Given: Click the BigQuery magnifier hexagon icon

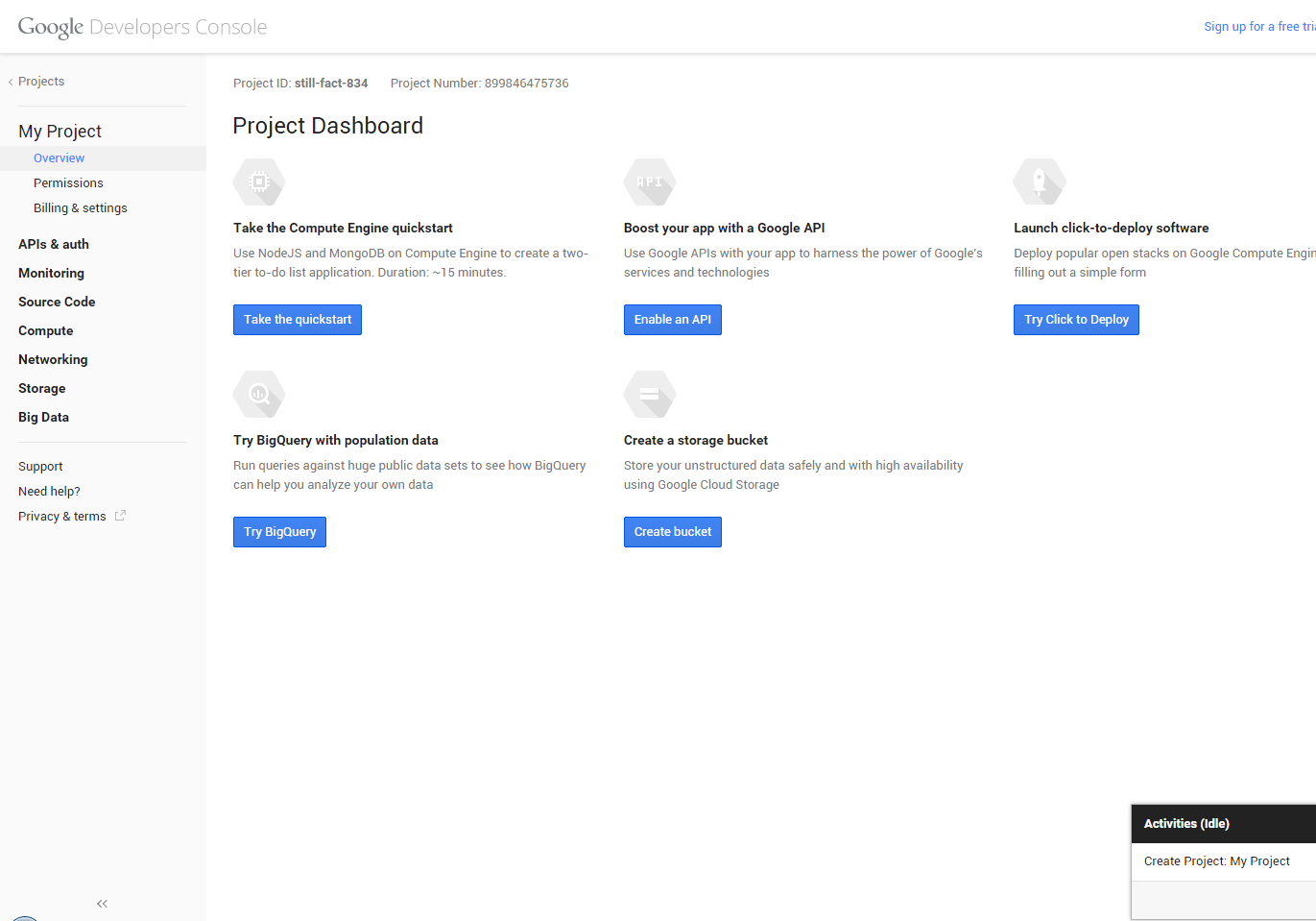Looking at the screenshot, I should point(259,394).
